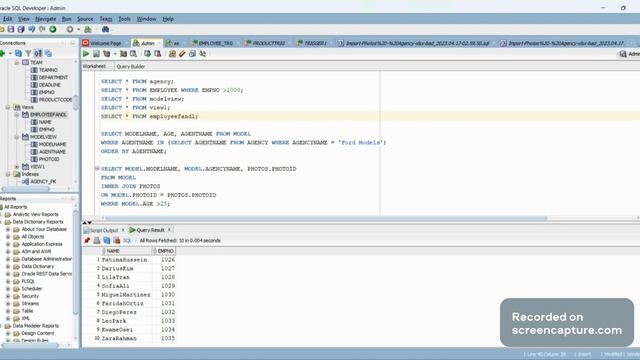Expand the Security reports folder
640x360 pixels.
[8, 296]
